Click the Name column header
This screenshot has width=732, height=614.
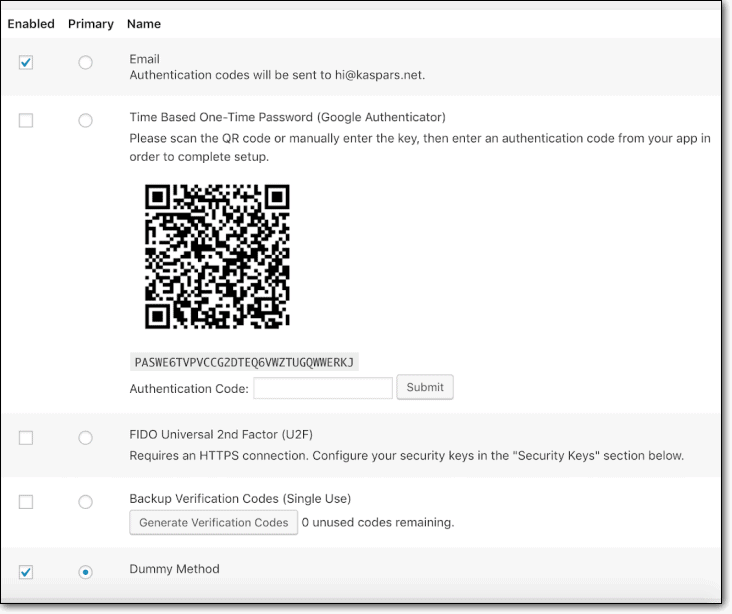point(144,24)
